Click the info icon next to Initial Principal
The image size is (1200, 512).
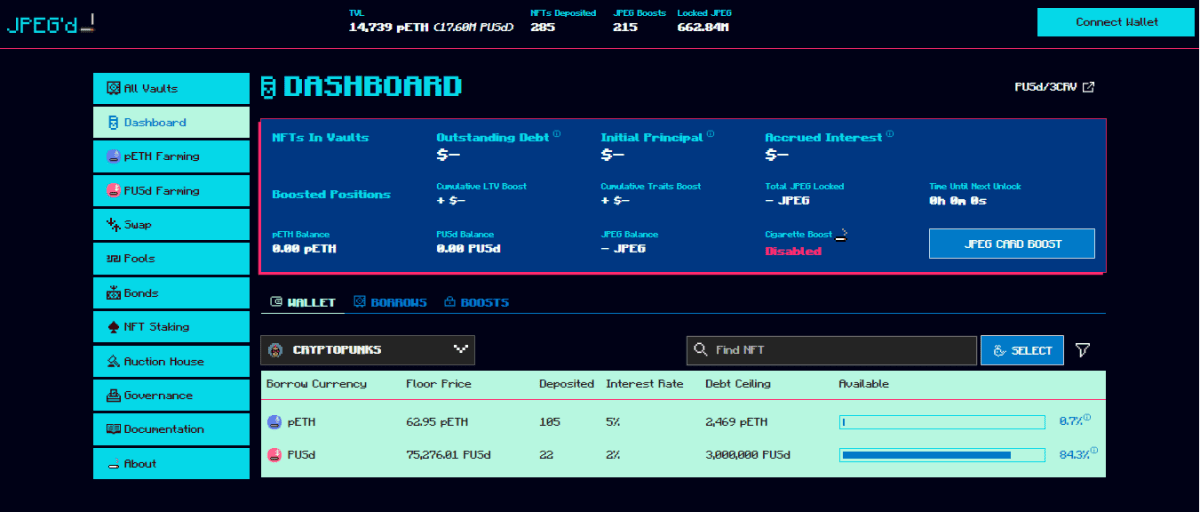710,134
